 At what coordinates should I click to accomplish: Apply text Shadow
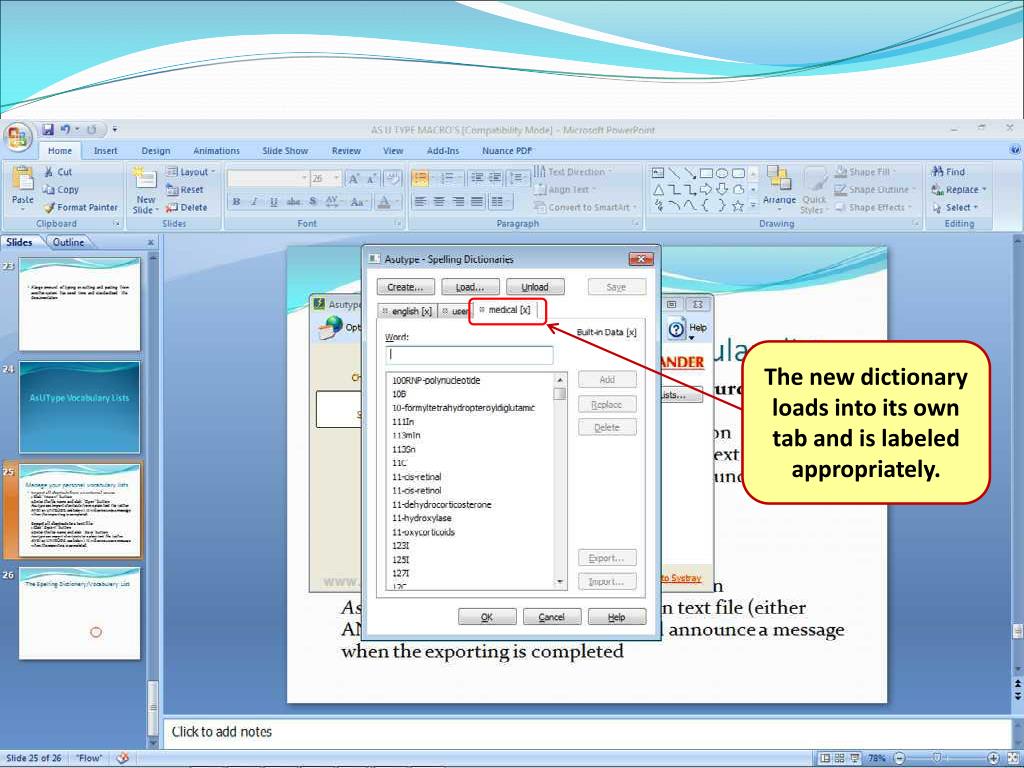(x=313, y=202)
